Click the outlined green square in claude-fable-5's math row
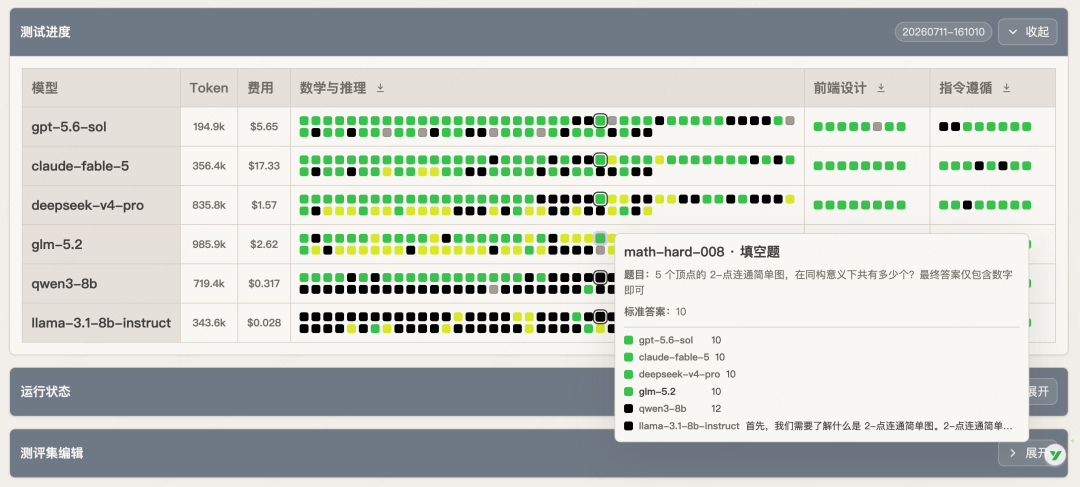The image size is (1080, 487). [x=600, y=160]
